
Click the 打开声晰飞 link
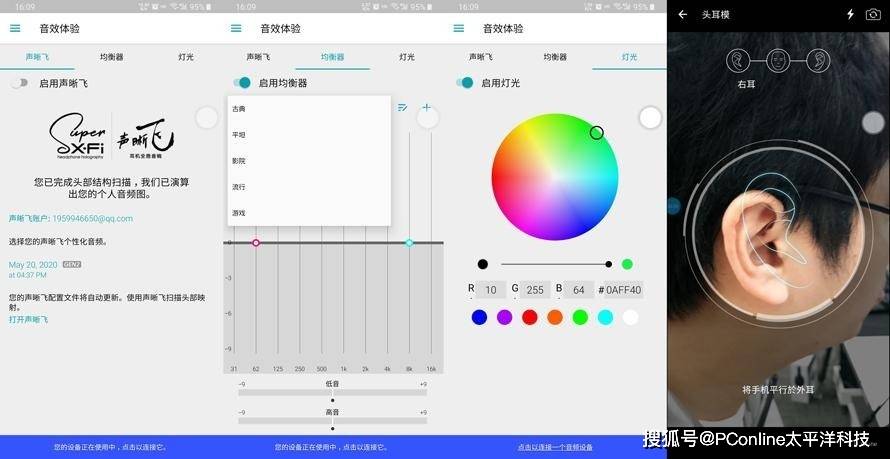(x=28, y=319)
